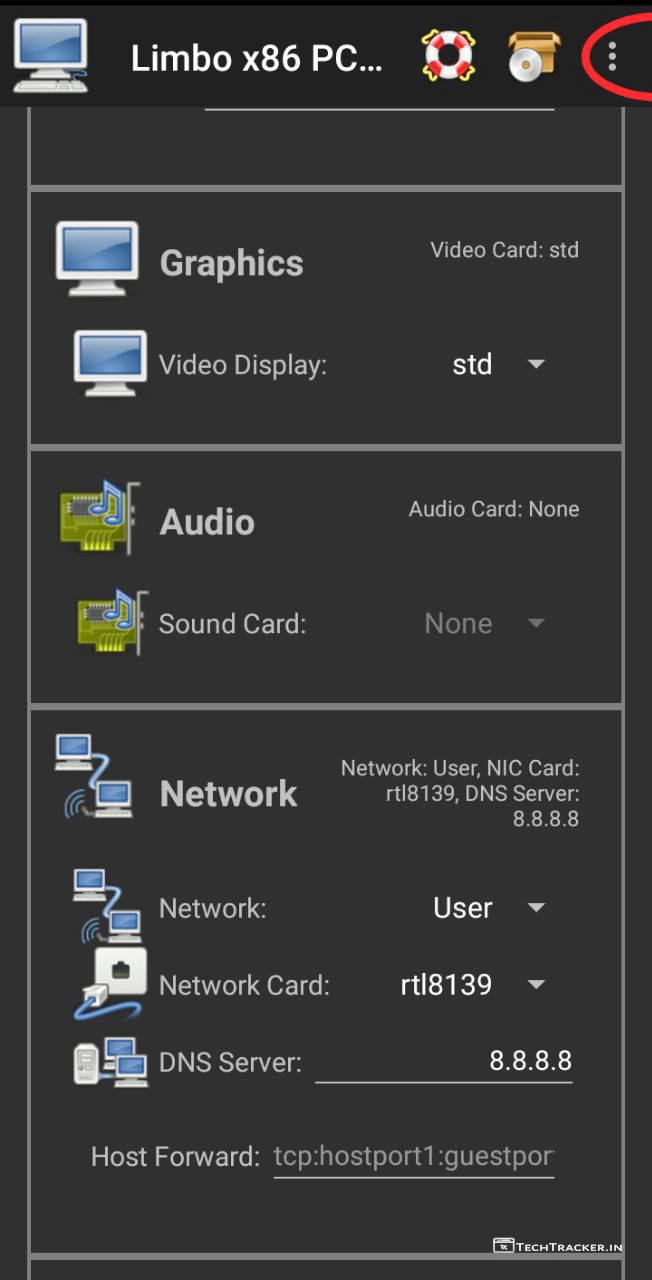652x1280 pixels.
Task: Tap the Graphics section monitor icon
Action: point(96,259)
